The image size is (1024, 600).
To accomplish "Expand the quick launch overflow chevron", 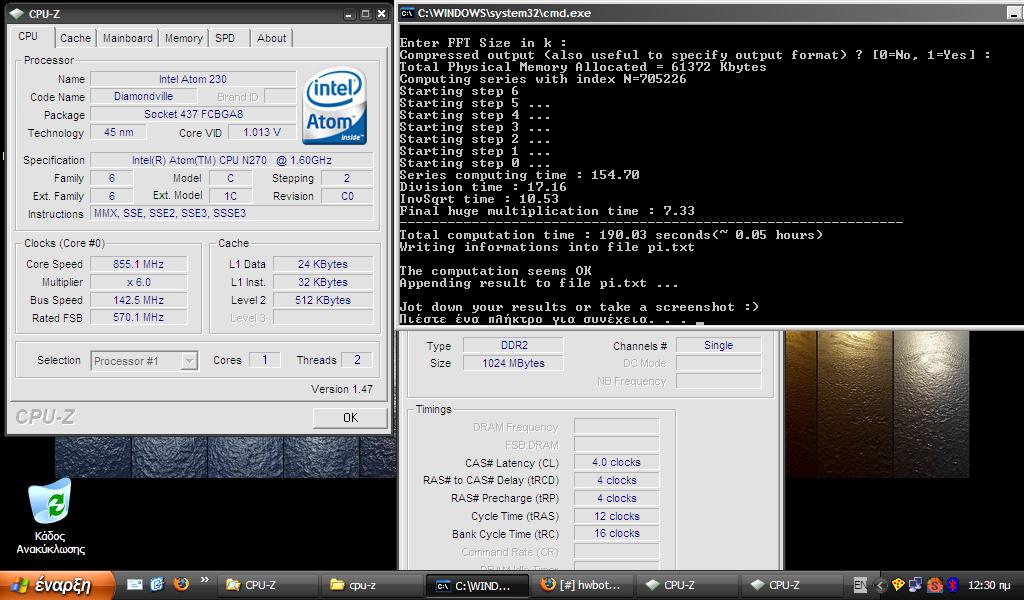I will [204, 579].
